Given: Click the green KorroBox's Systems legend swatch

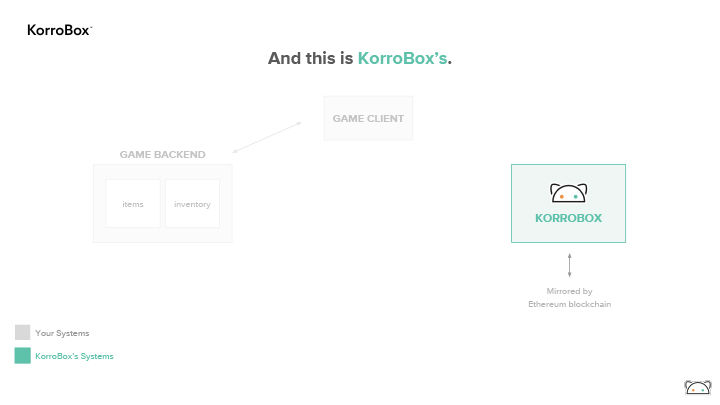Looking at the screenshot, I should point(22,355).
